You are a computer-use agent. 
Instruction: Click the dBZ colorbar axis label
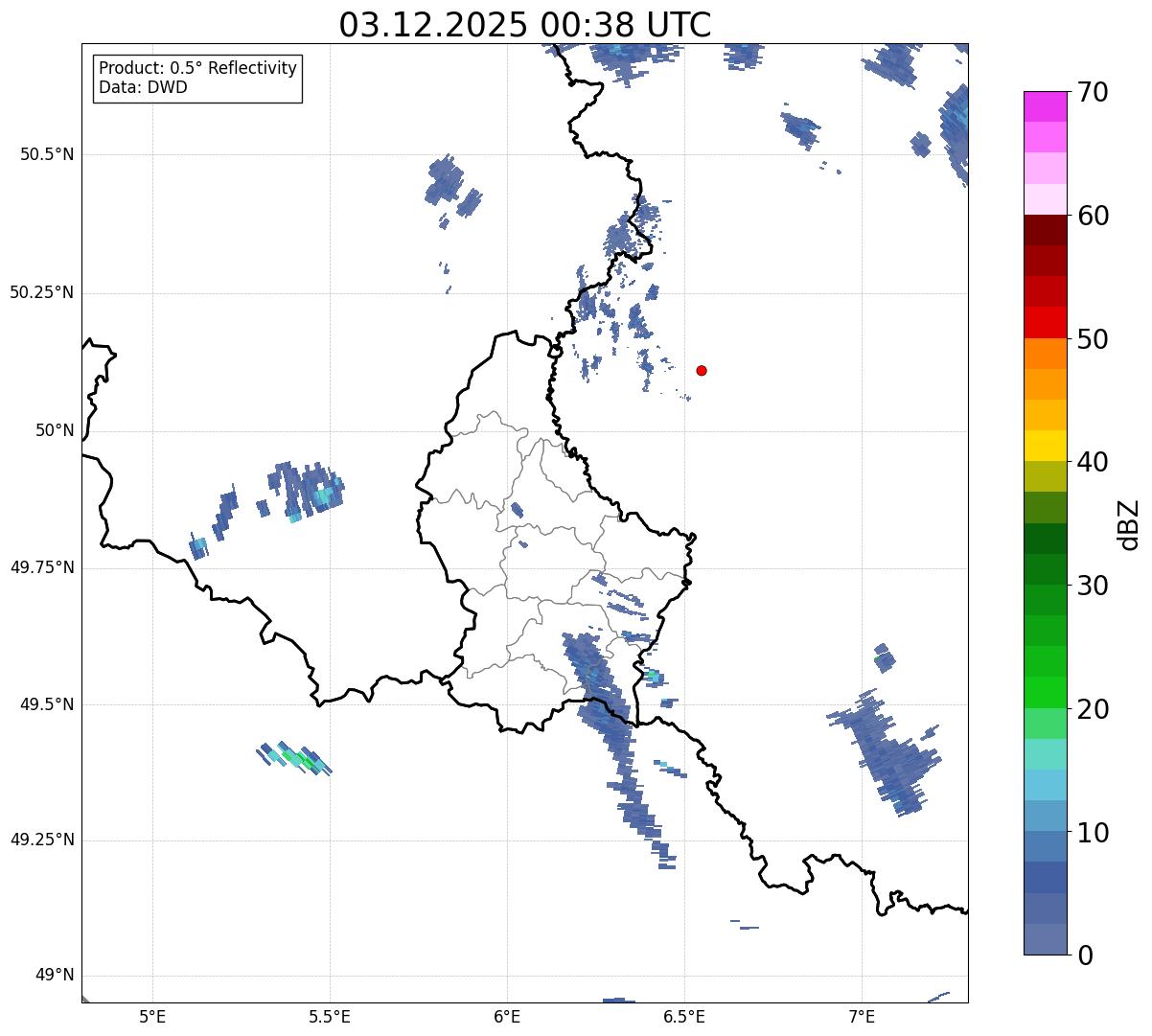pyautogui.click(x=1129, y=524)
